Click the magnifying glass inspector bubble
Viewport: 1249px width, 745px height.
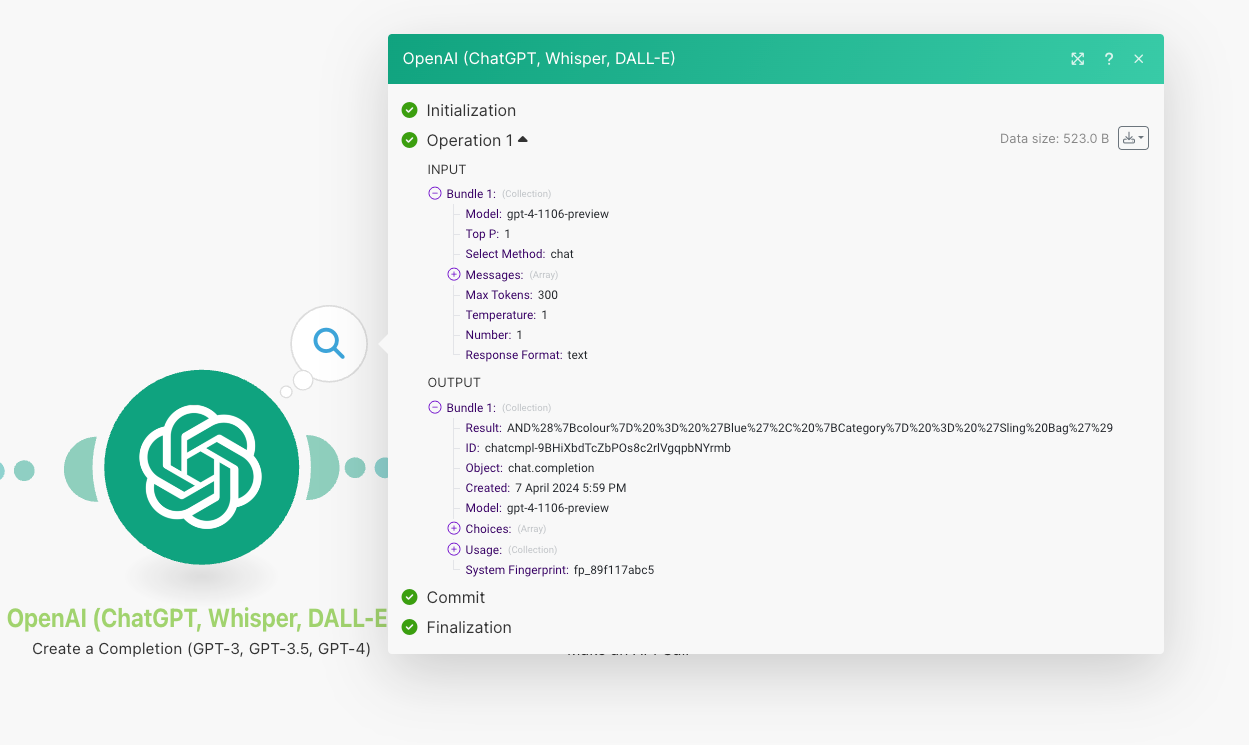[329, 344]
